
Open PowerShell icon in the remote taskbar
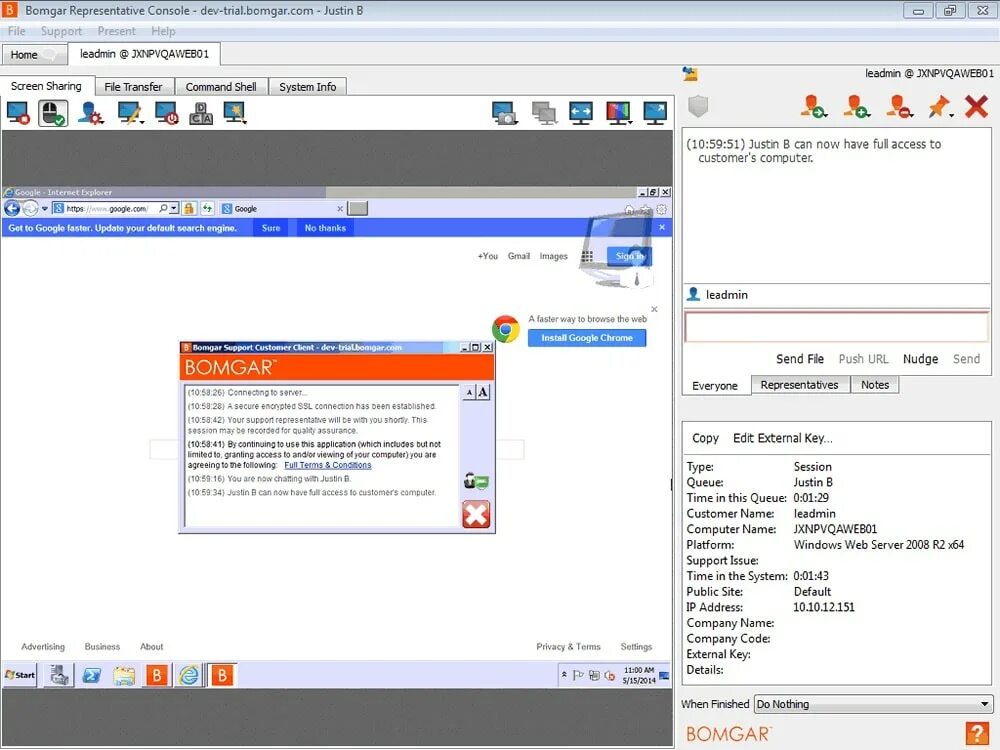click(x=91, y=675)
